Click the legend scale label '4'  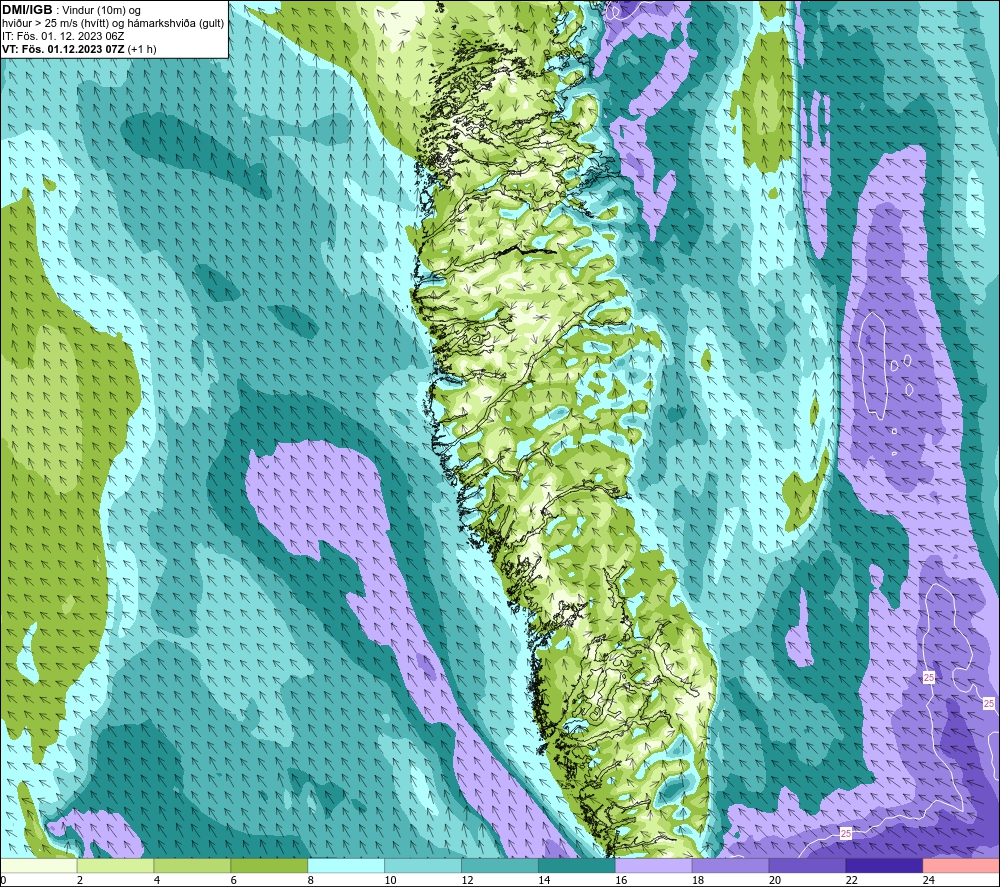point(157,880)
